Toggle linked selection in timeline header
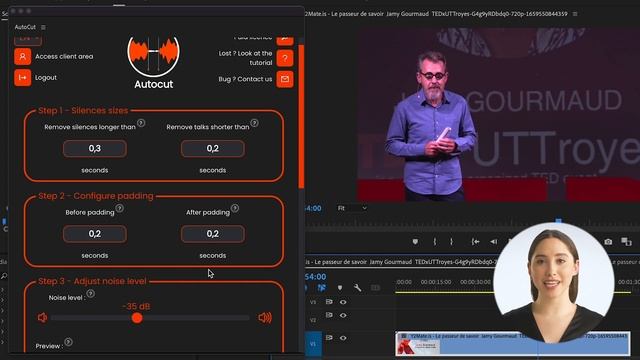 point(322,288)
